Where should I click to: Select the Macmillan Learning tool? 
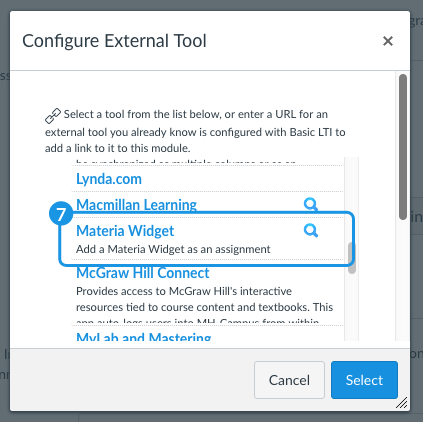pyautogui.click(x=136, y=205)
